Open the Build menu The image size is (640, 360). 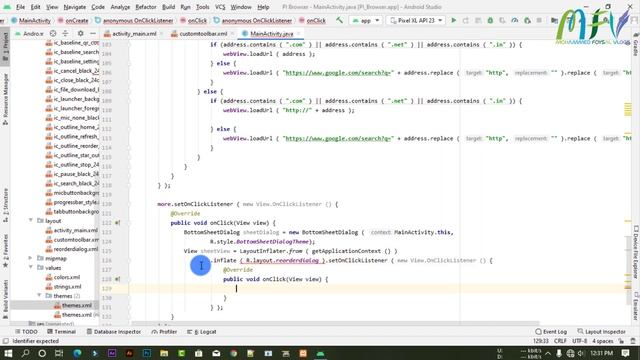pyautogui.click(x=169, y=7)
